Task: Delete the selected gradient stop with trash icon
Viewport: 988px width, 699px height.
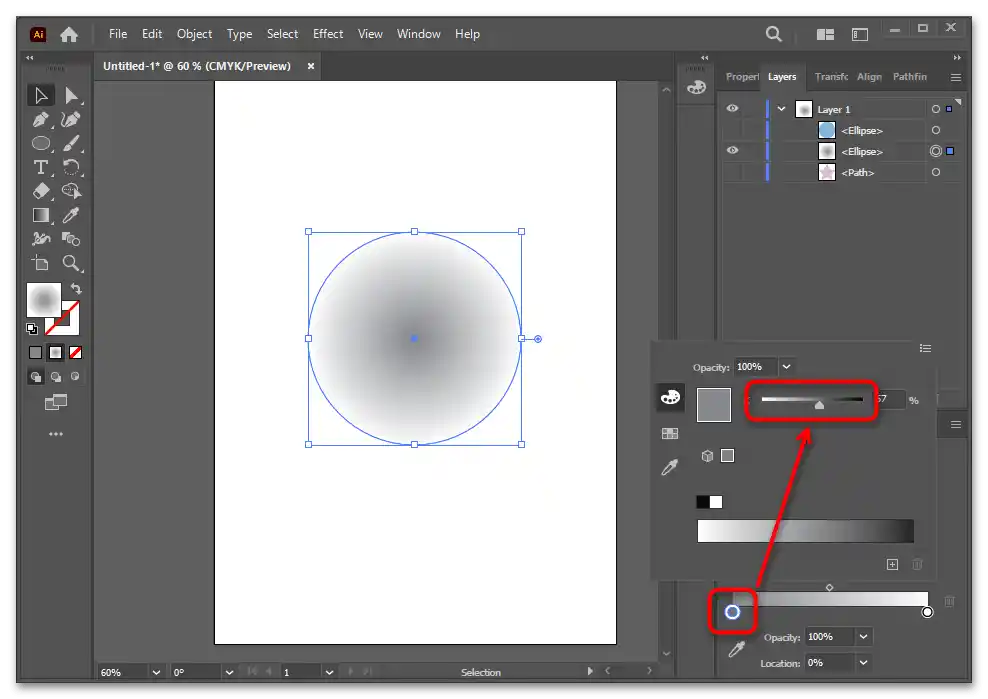Action: point(949,601)
